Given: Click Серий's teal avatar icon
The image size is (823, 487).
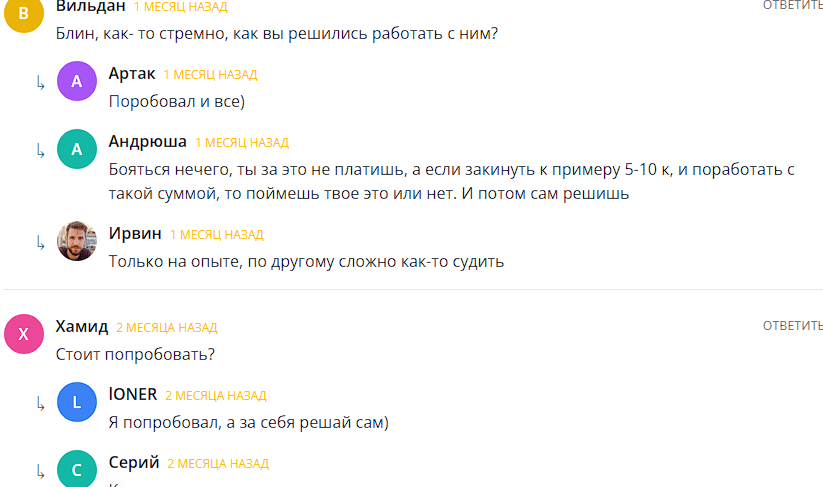Looking at the screenshot, I should click(x=77, y=469).
